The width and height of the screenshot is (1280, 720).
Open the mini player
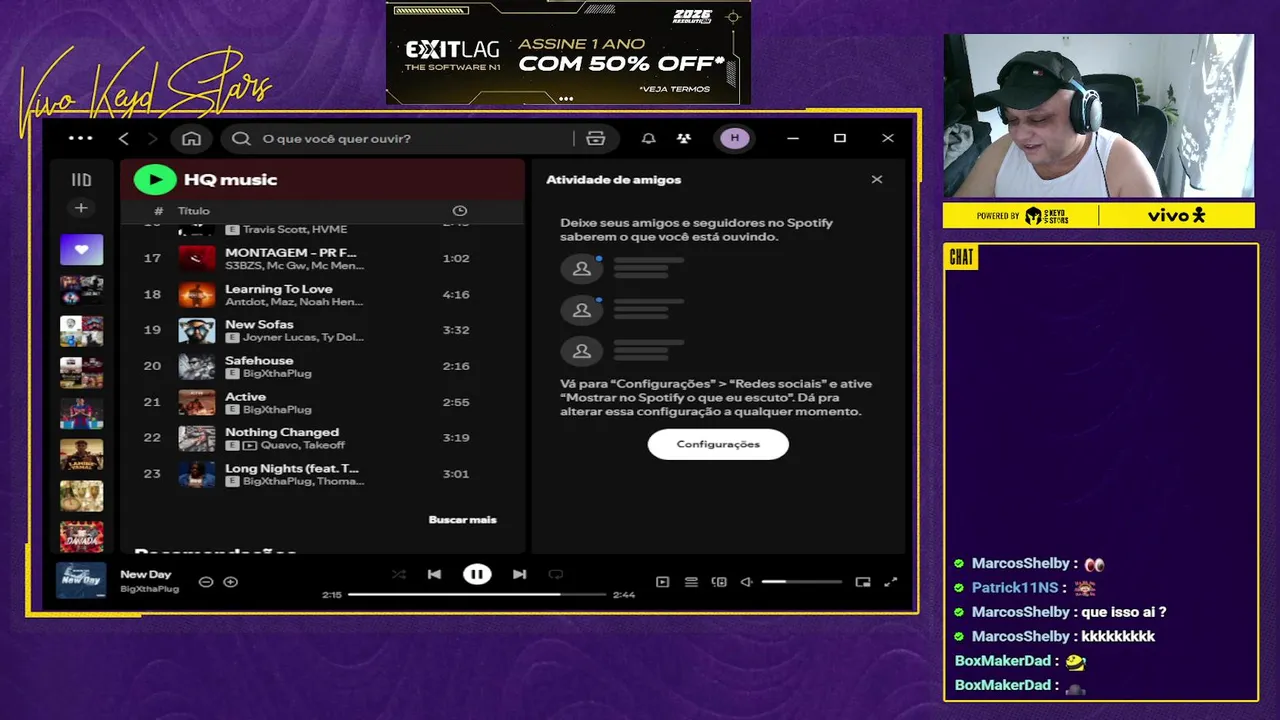click(863, 582)
